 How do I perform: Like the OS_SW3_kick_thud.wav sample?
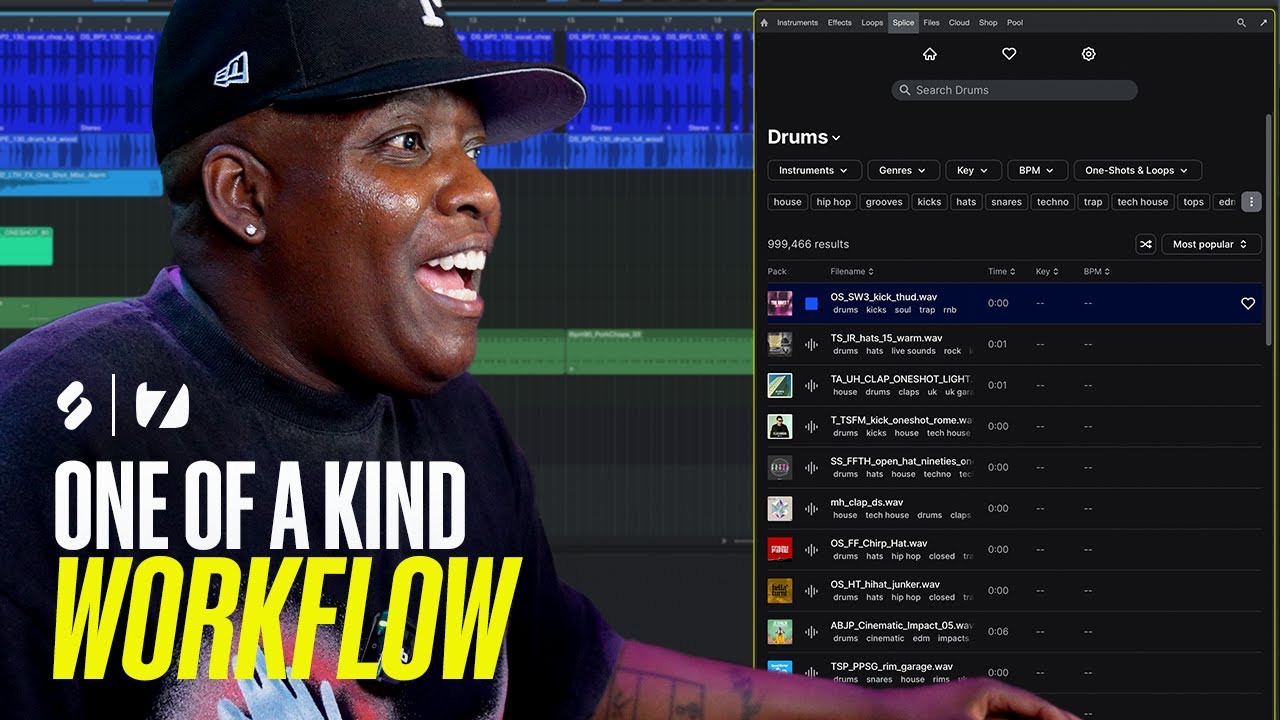click(1248, 303)
